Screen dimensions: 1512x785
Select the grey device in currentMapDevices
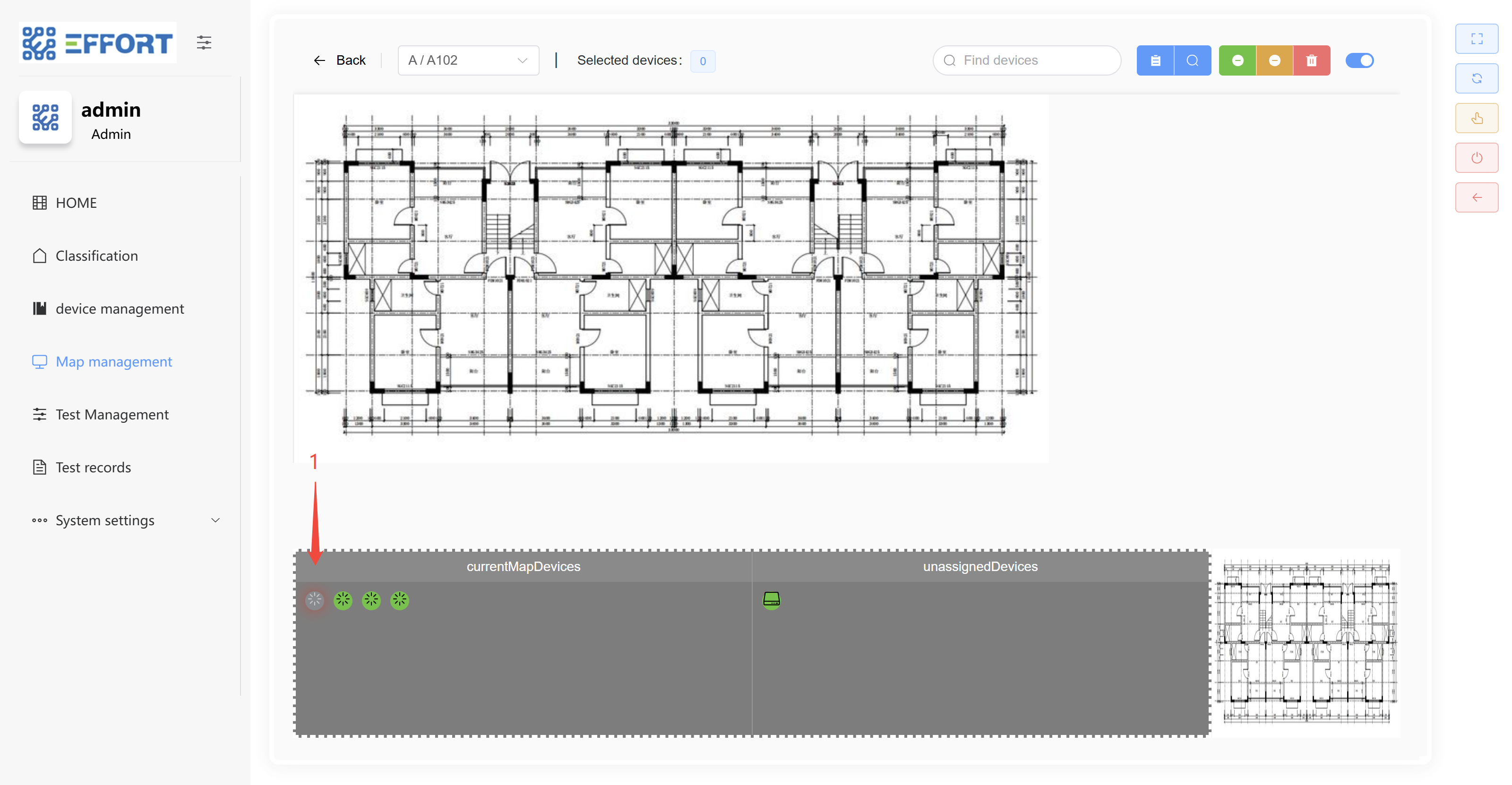315,600
